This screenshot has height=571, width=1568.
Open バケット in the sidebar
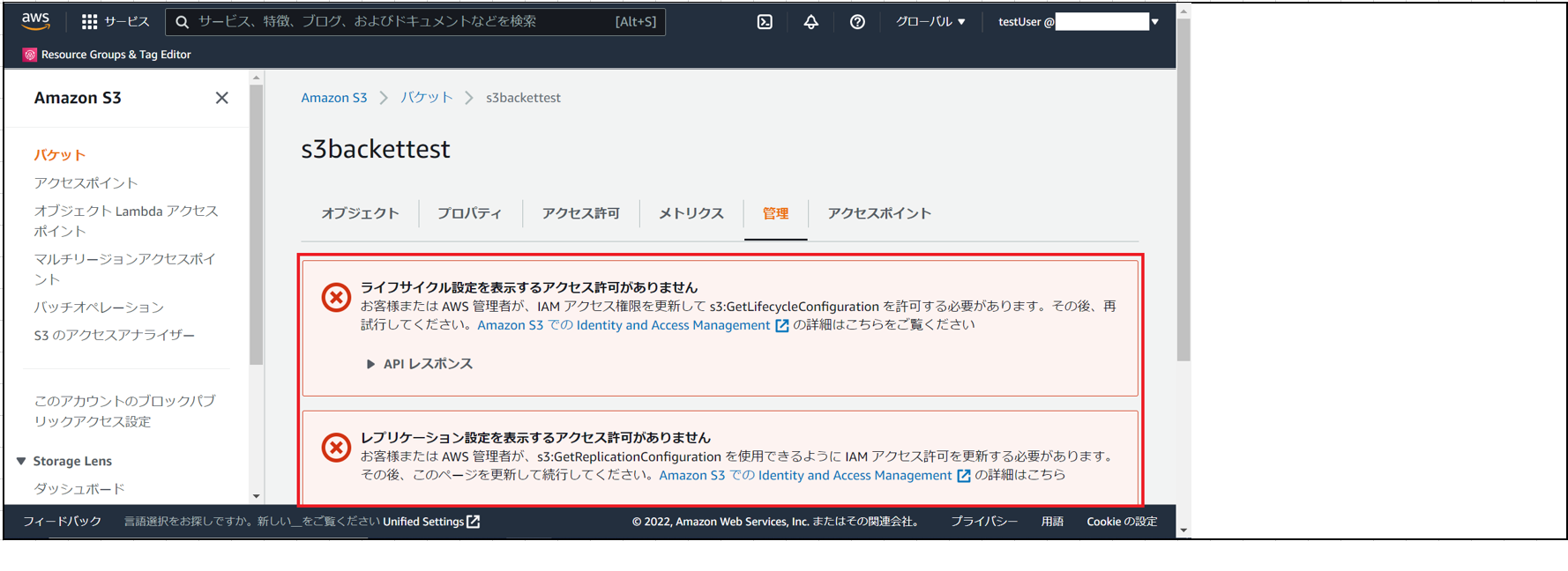pyautogui.click(x=59, y=155)
